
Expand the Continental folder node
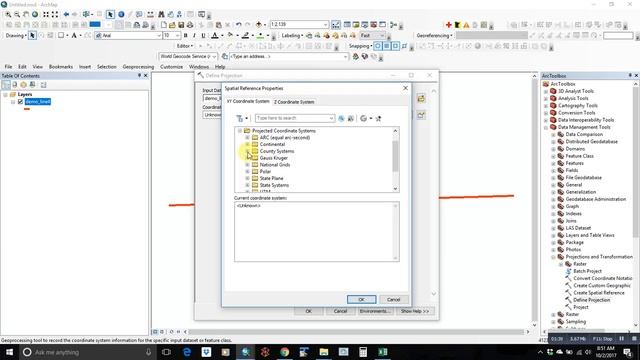coord(247,144)
